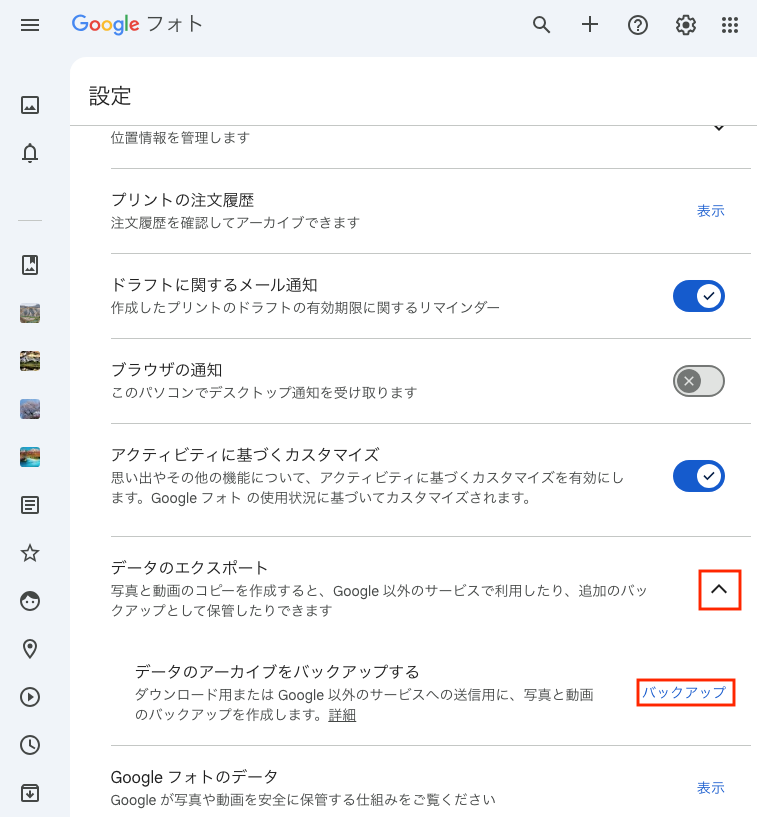Open the second sidebar album thumbnail

[x=30, y=361]
